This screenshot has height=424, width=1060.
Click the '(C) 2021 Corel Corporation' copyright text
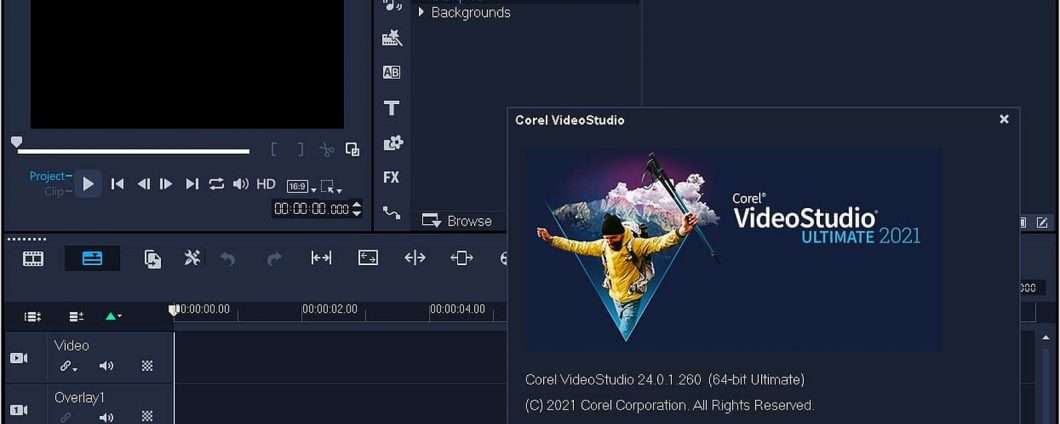669,405
